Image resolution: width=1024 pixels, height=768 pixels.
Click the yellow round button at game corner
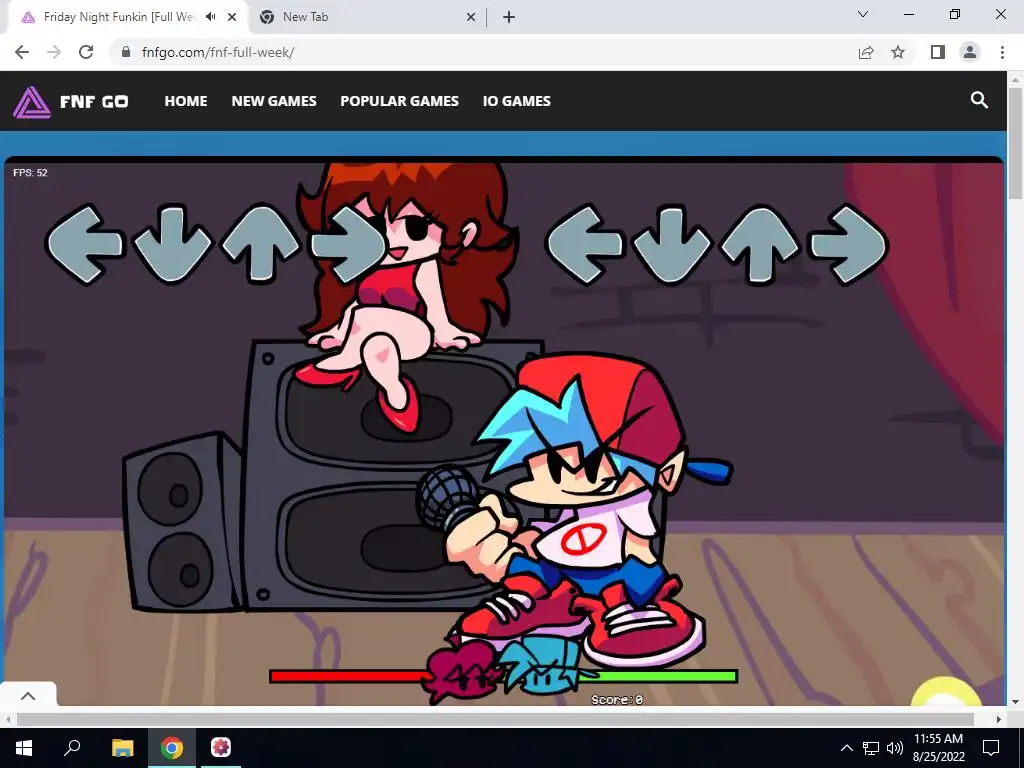click(946, 692)
